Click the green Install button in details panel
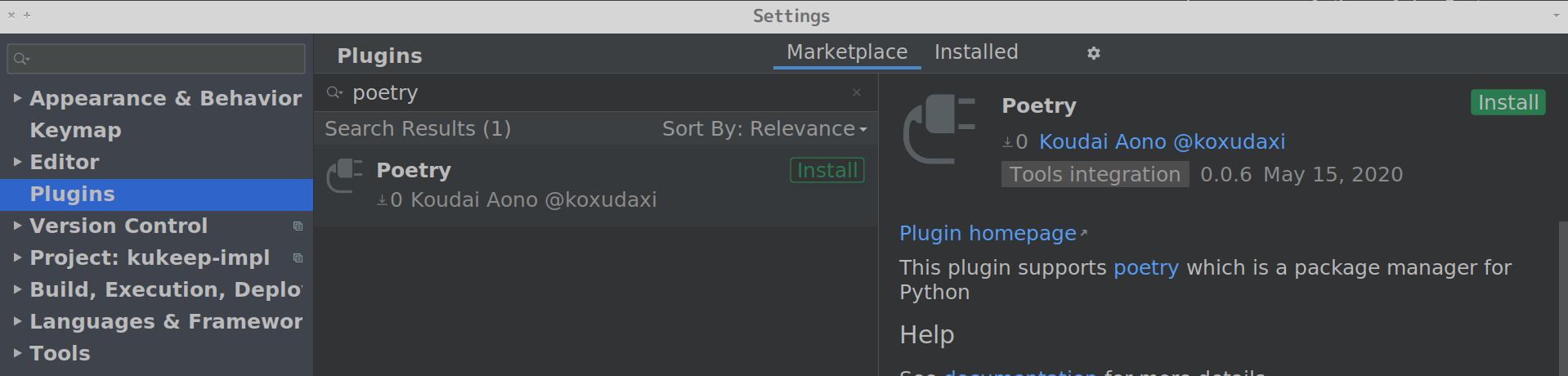The image size is (1568, 376). point(1508,102)
